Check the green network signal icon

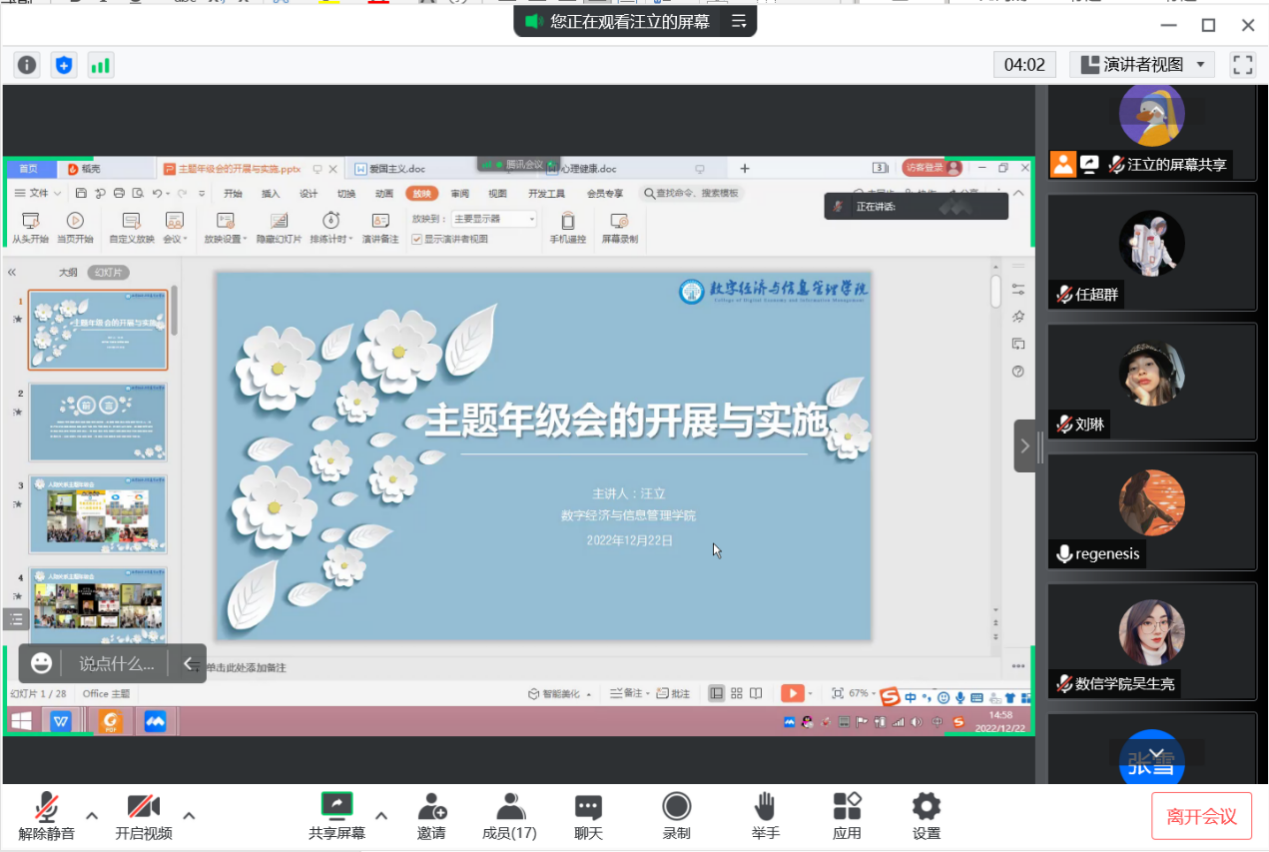pyautogui.click(x=100, y=65)
